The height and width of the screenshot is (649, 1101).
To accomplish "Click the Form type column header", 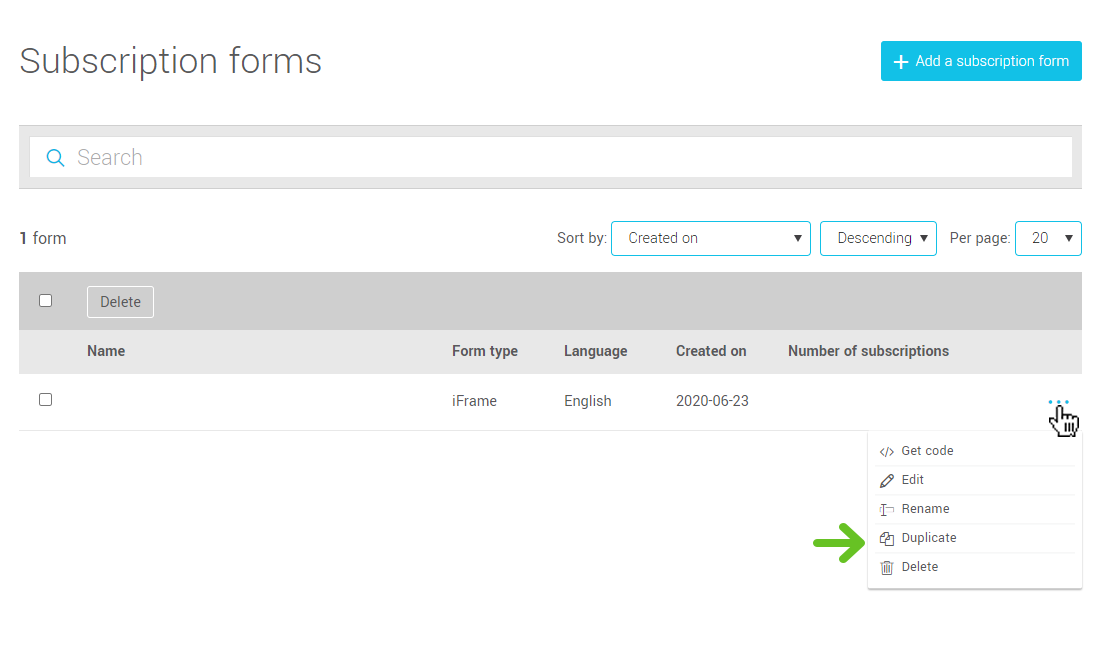I will (484, 351).
